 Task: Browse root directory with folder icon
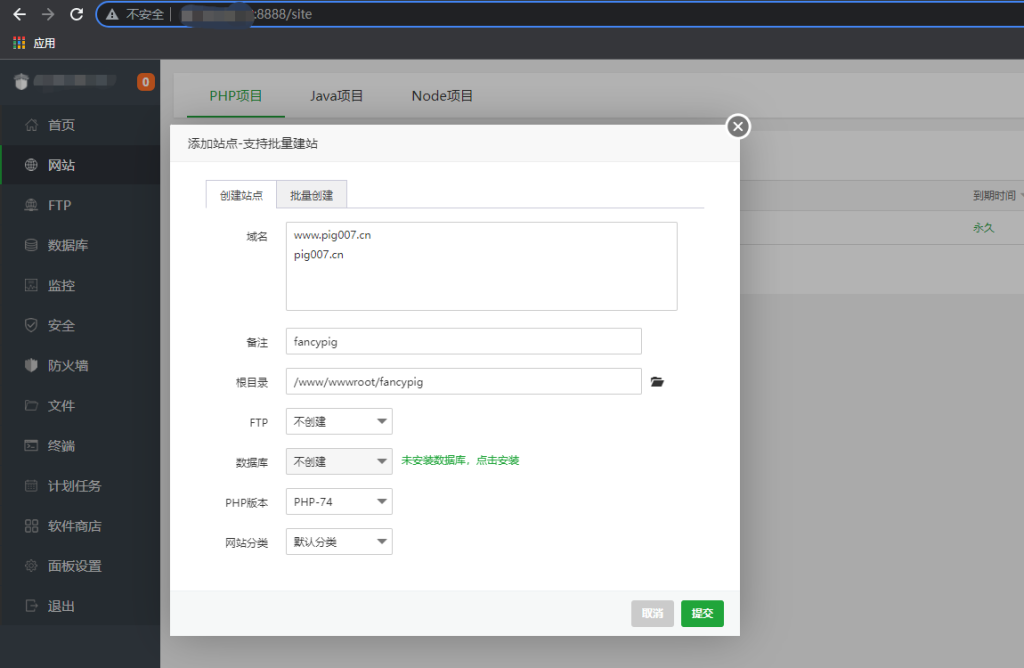click(x=657, y=381)
